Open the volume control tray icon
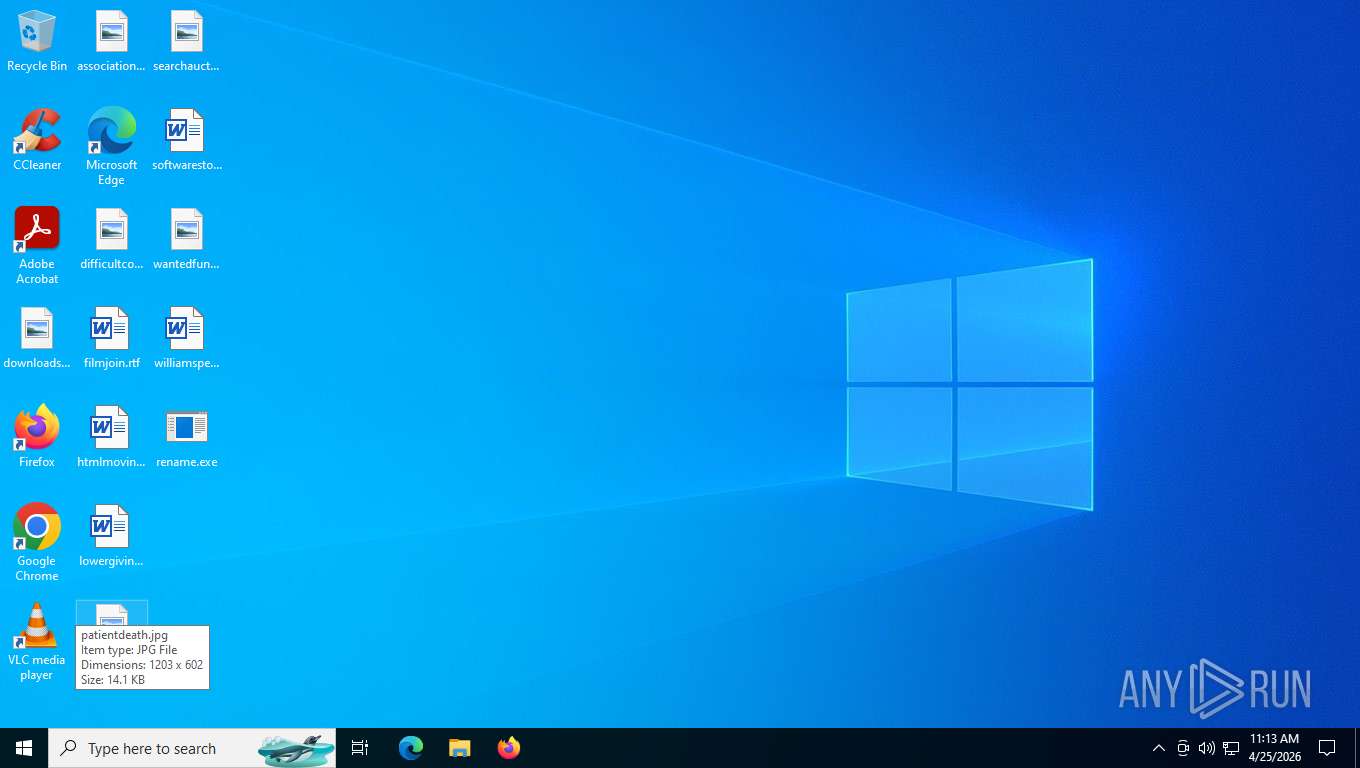Image resolution: width=1360 pixels, height=768 pixels. pos(1206,748)
